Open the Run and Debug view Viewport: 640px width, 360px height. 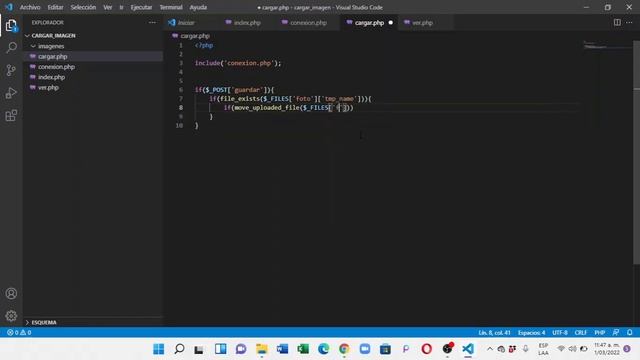pyautogui.click(x=11, y=93)
